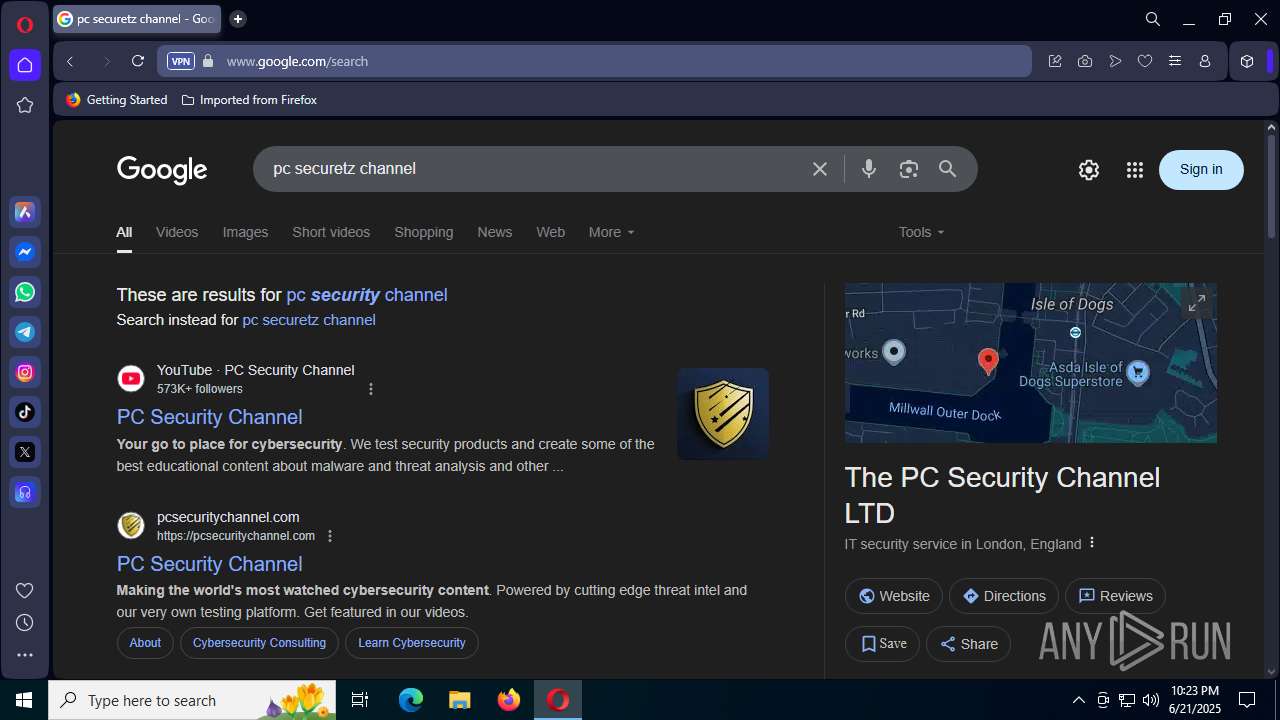Image resolution: width=1280 pixels, height=720 pixels.
Task: Select the Videos search tab
Action: coord(177,232)
